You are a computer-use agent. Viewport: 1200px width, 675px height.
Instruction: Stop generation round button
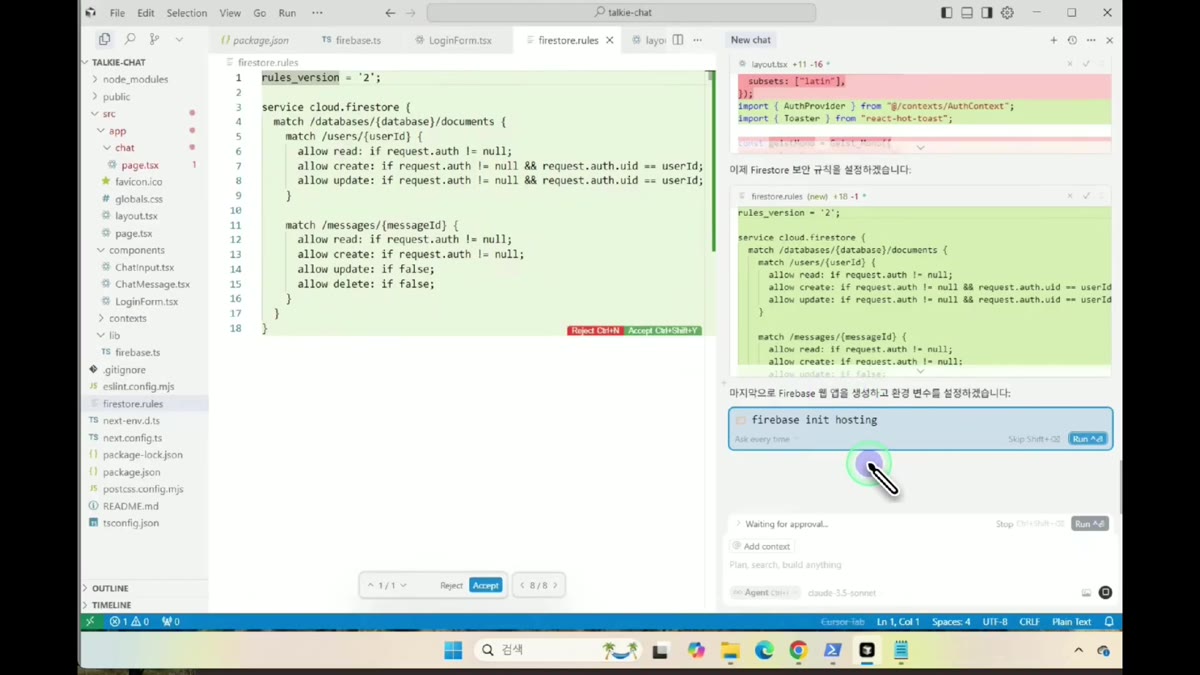[1105, 593]
